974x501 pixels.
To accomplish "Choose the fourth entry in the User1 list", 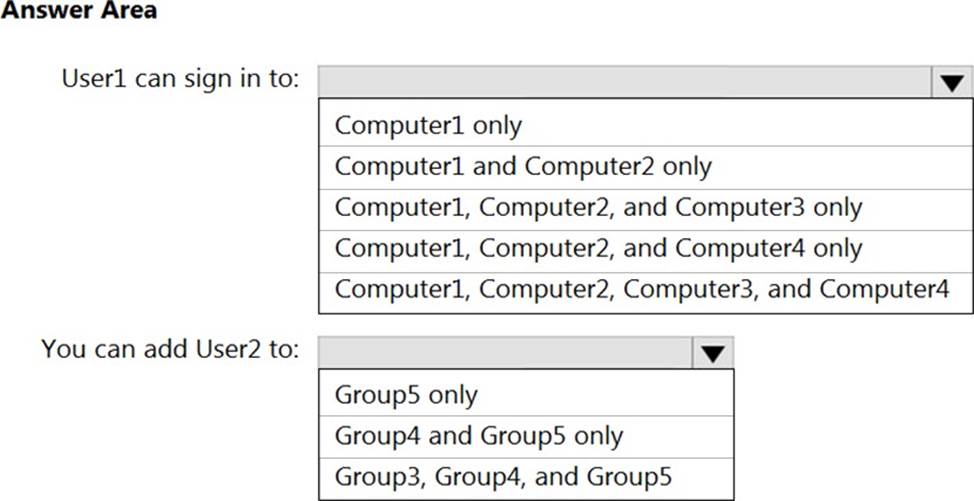I will (598, 248).
